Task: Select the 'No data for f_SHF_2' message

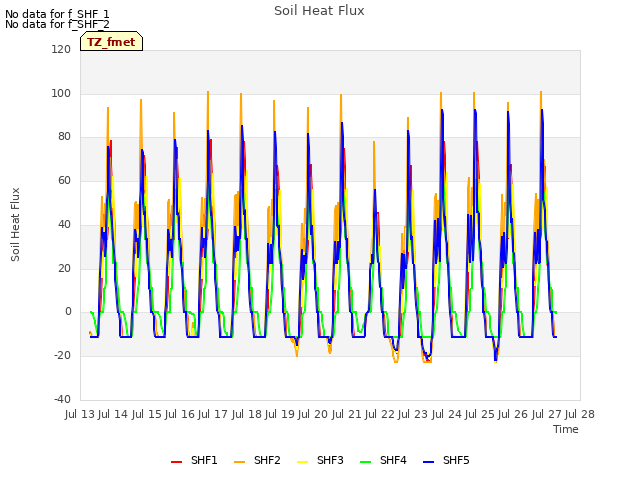Action: click(x=57, y=24)
